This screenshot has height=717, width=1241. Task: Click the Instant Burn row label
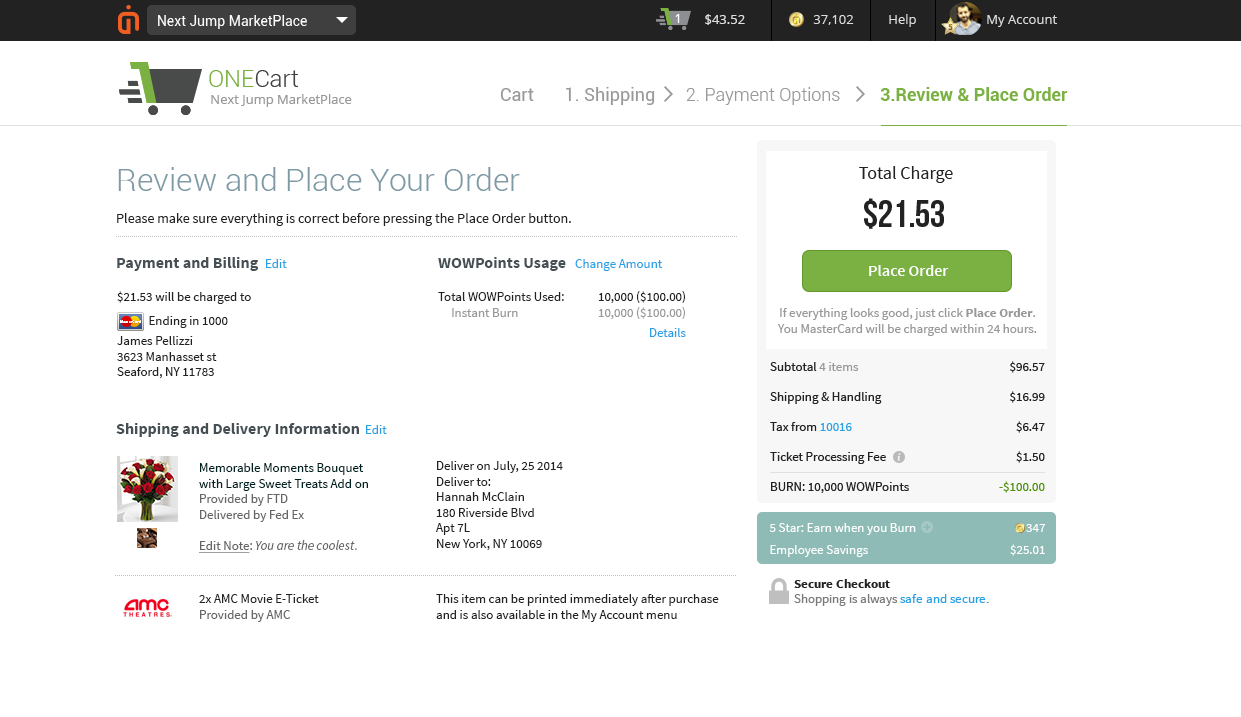[484, 313]
